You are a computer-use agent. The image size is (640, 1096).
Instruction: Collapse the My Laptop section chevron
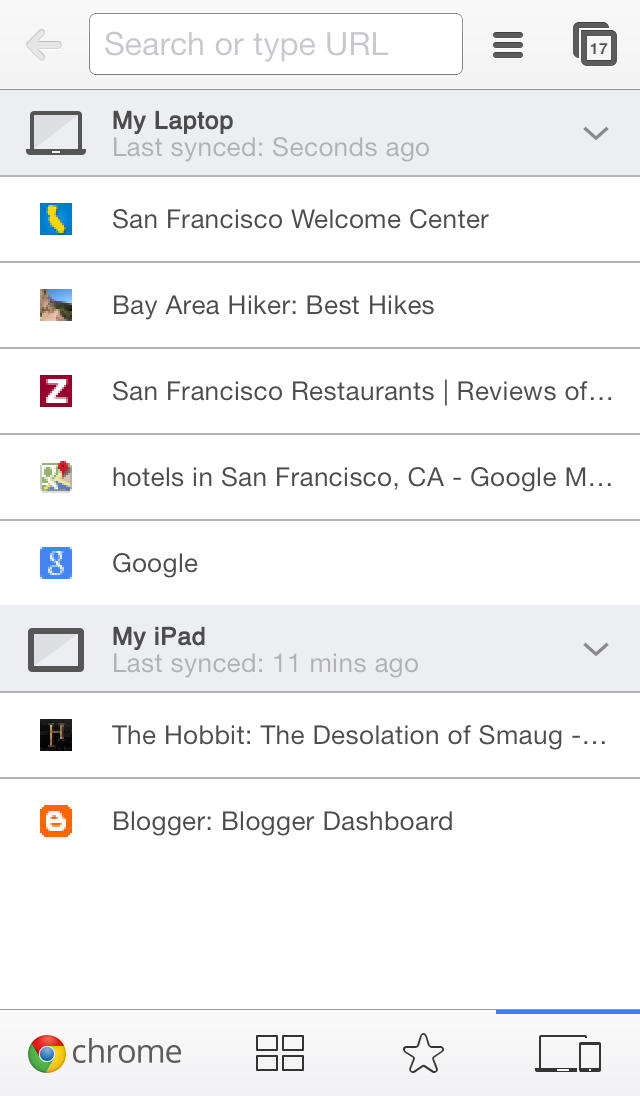[x=596, y=133]
